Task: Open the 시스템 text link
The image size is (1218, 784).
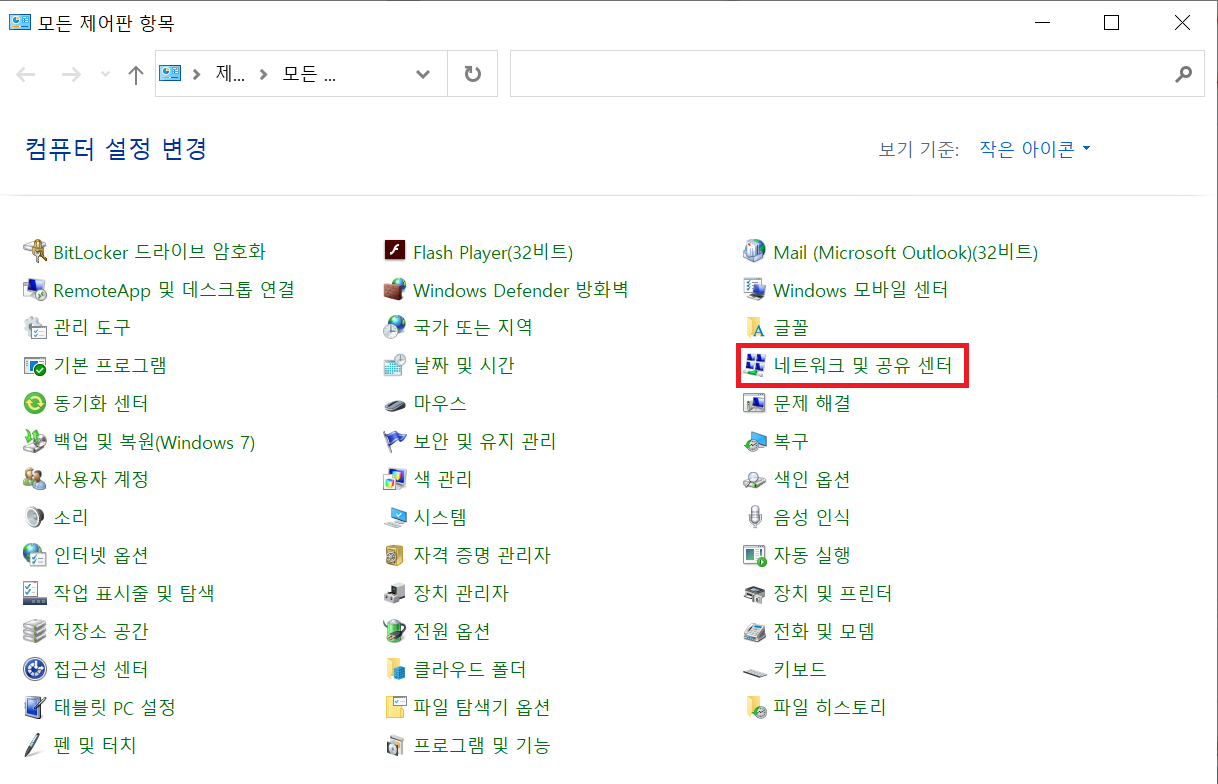Action: pos(440,517)
